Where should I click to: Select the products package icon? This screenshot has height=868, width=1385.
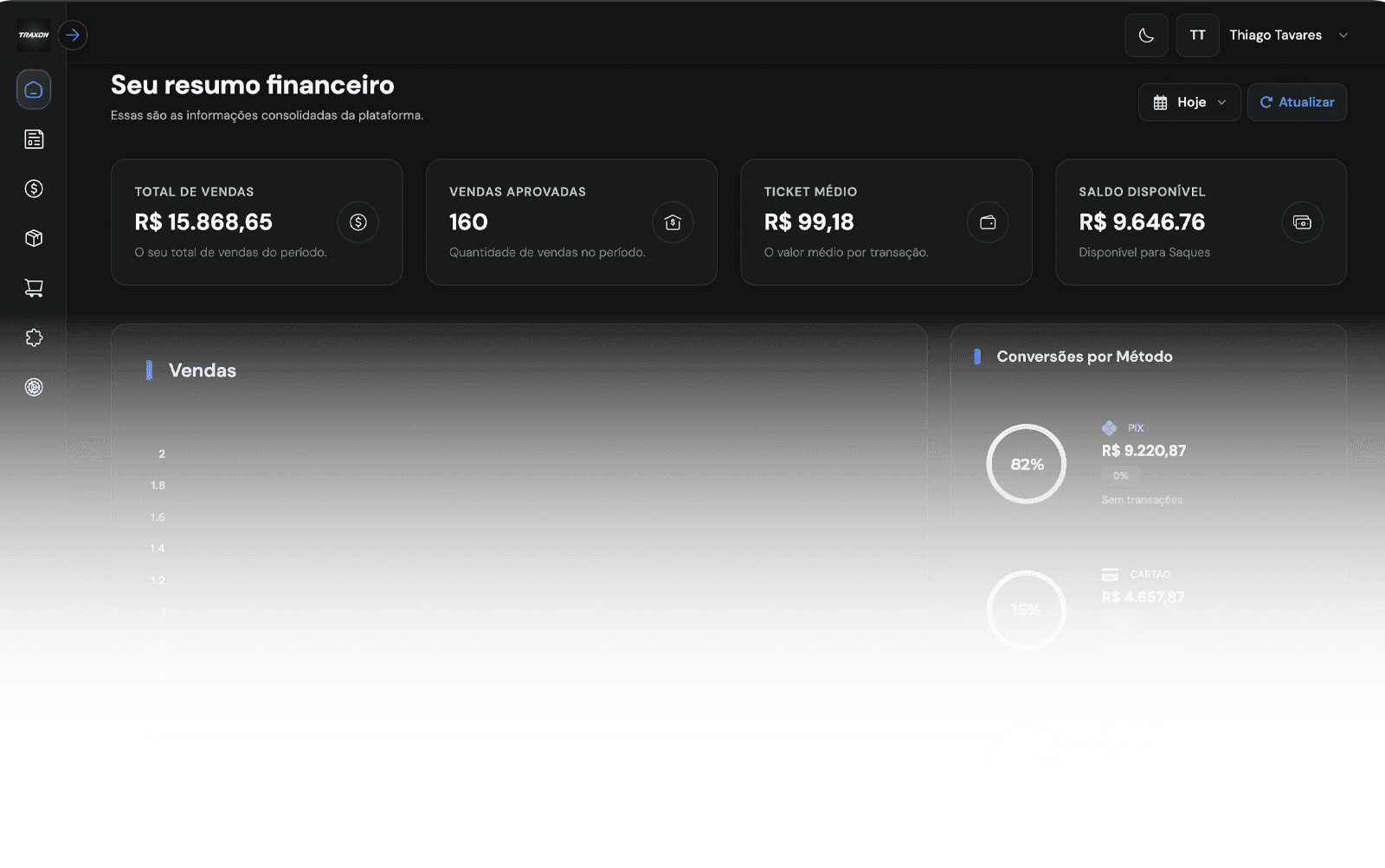pos(33,238)
